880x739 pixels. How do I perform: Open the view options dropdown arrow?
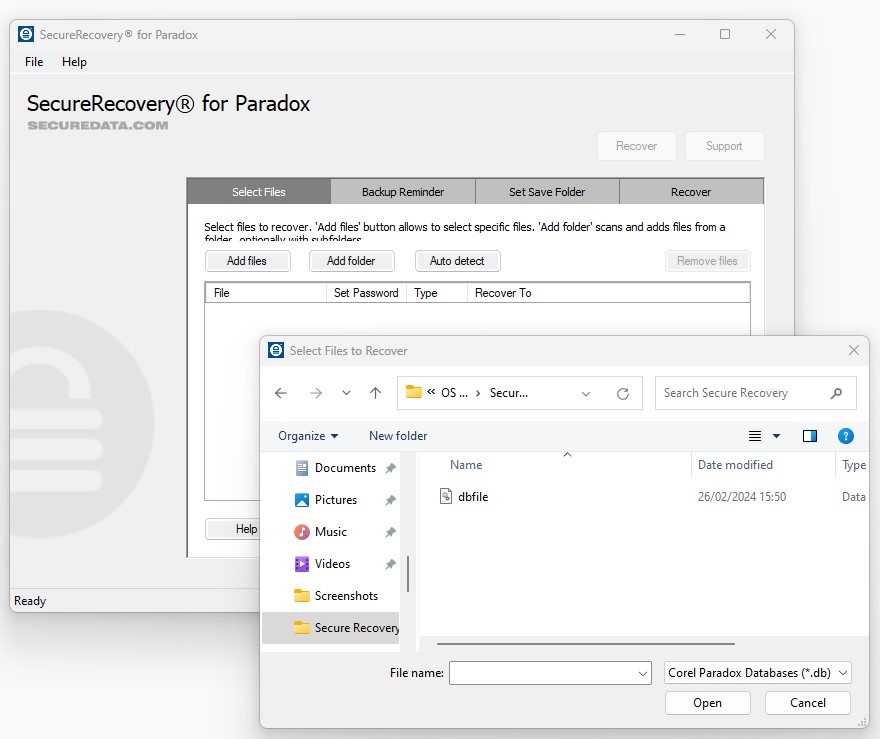coord(776,436)
